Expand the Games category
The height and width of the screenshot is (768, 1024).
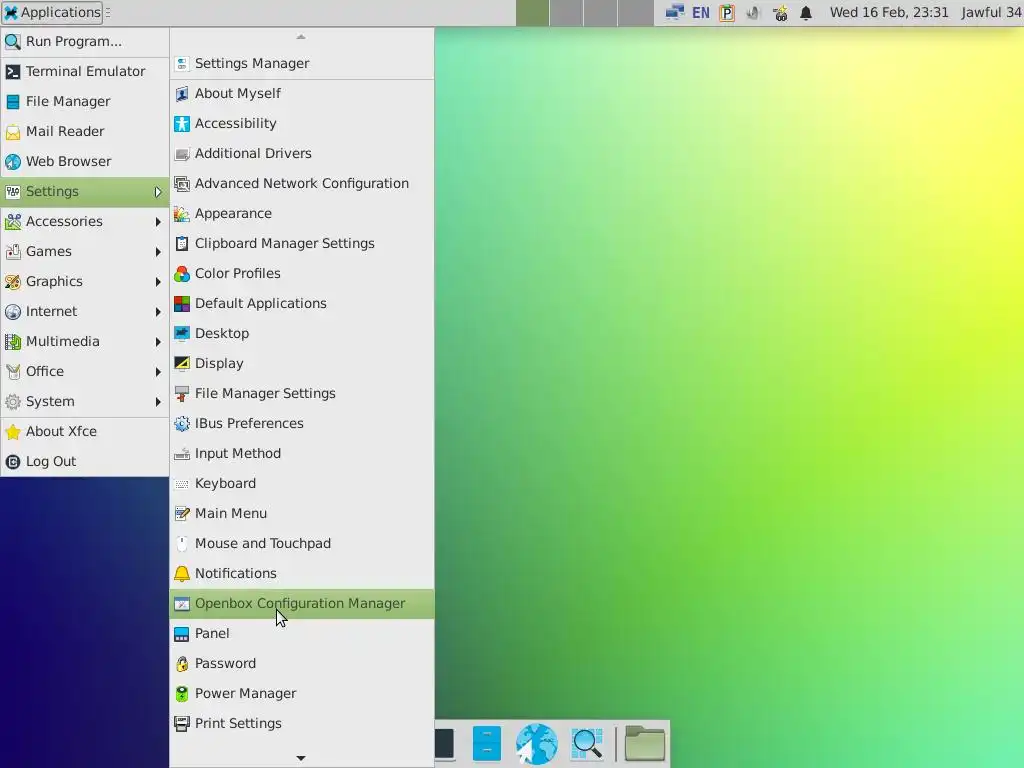point(85,252)
